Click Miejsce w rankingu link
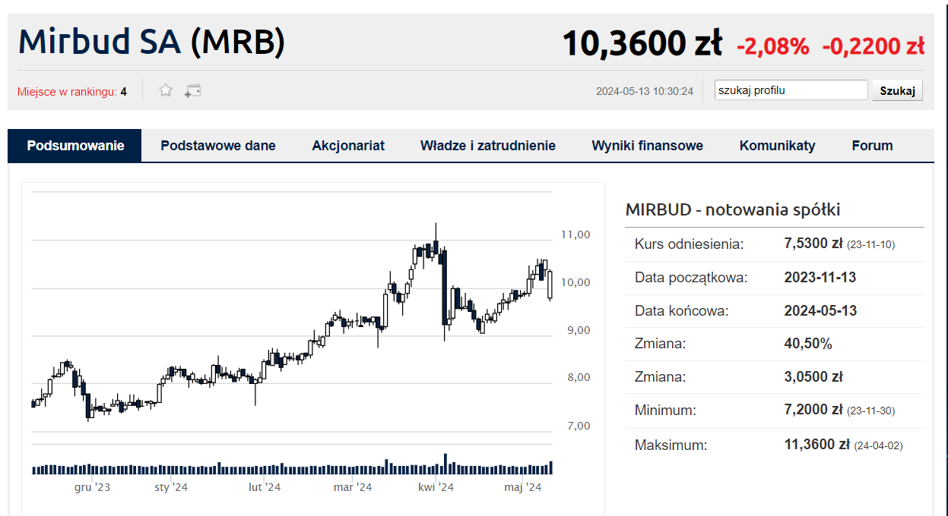Viewport: 948px width, 516px height. click(67, 92)
